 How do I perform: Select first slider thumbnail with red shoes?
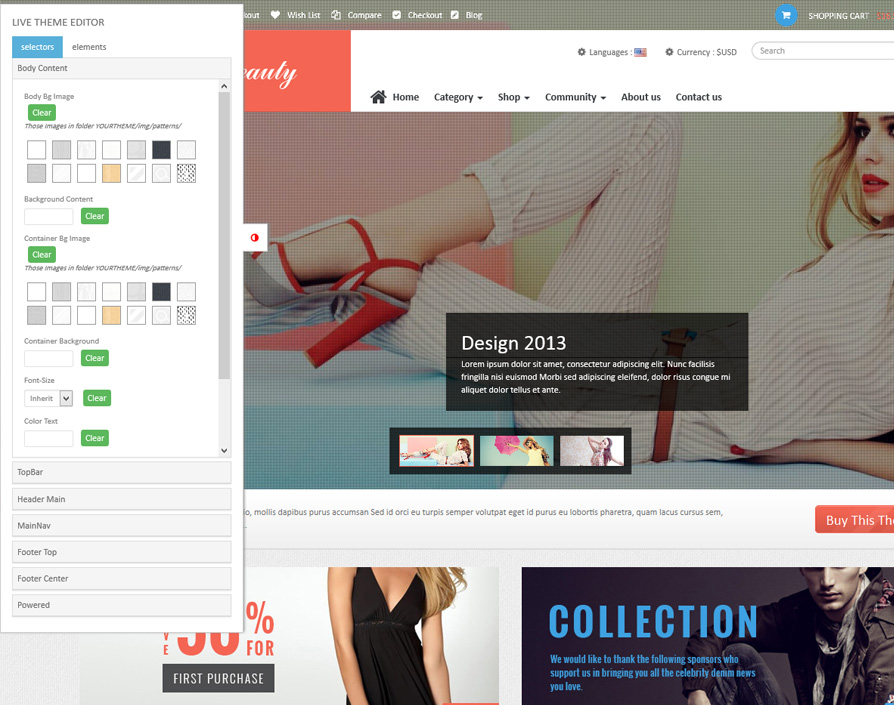click(x=436, y=451)
